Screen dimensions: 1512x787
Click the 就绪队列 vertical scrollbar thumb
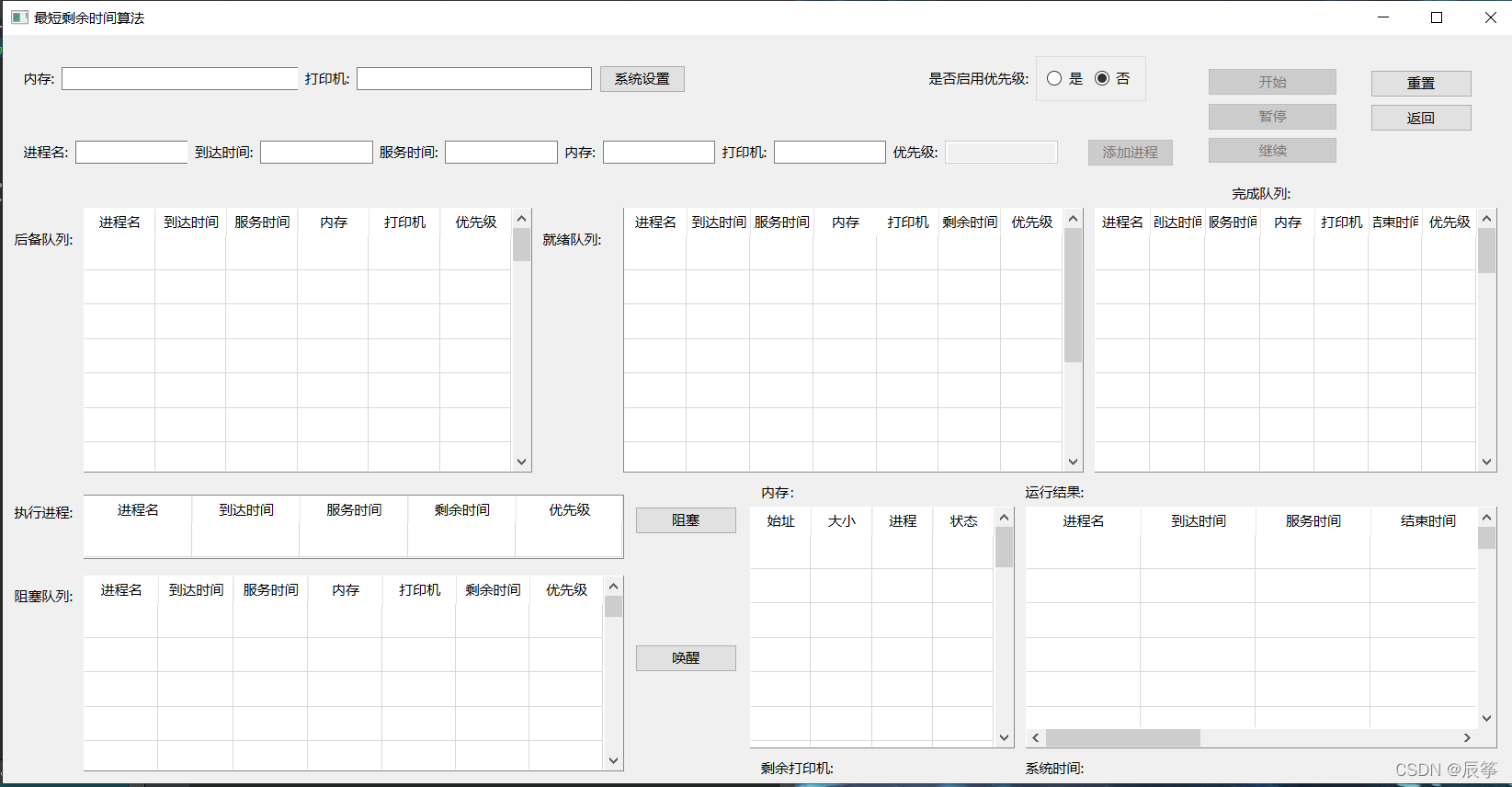[1073, 295]
